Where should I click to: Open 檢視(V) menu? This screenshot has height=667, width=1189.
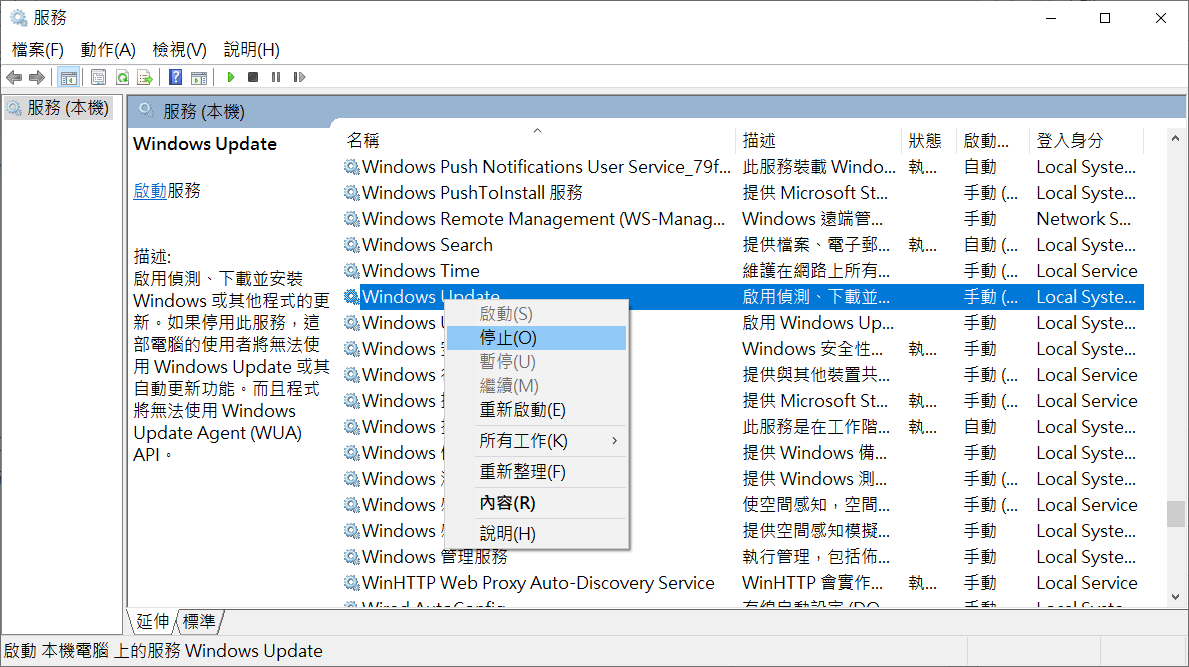coord(180,50)
